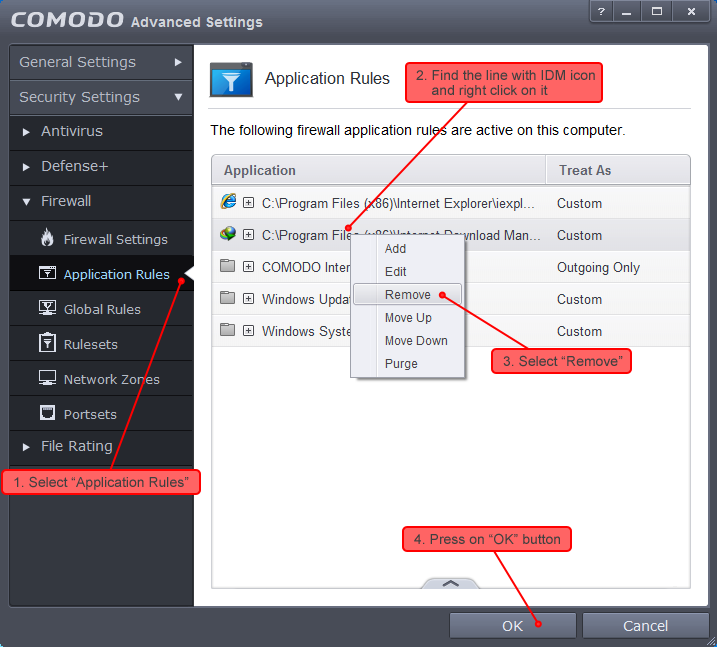Click the COMODO Inter... row text

pos(306,267)
